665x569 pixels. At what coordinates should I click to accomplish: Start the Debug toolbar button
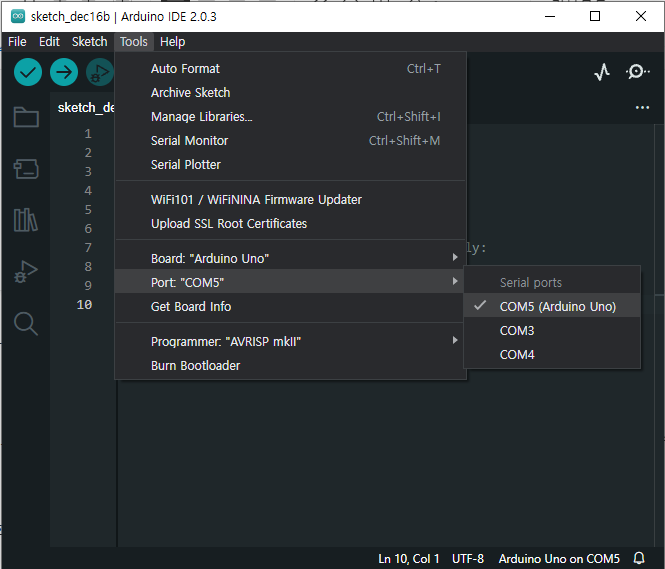[100, 72]
